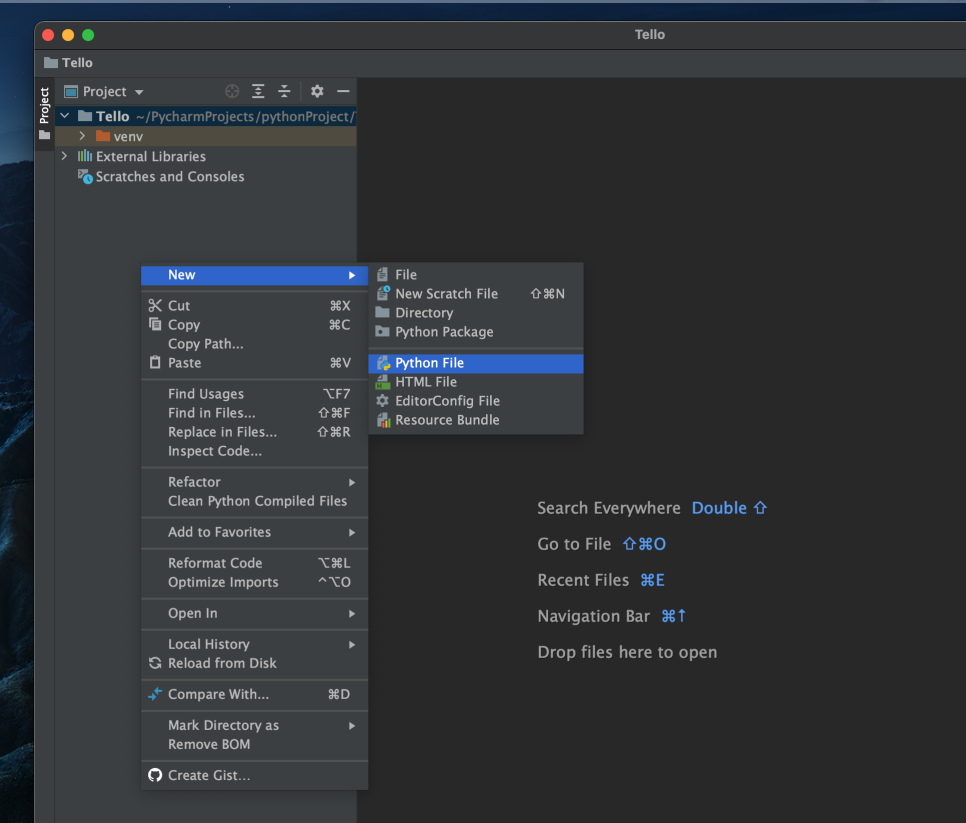Create new Directory from submenu
966x823 pixels.
(476, 313)
